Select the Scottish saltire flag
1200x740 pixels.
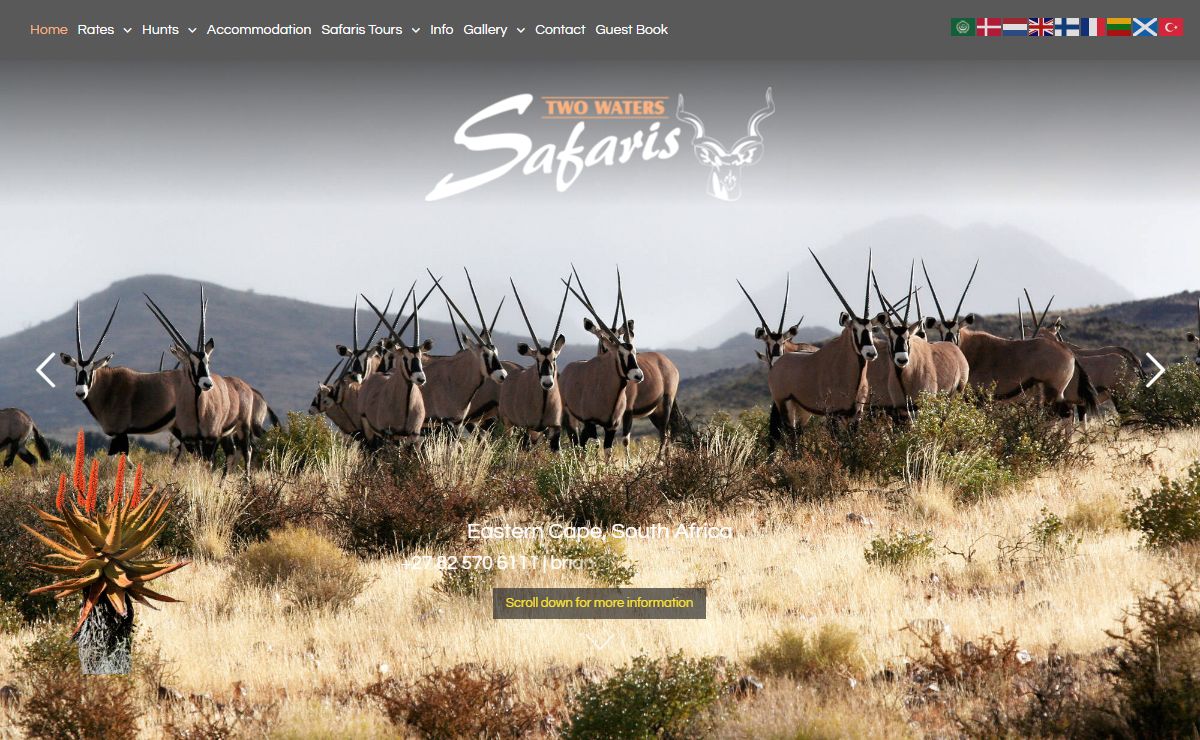point(1145,27)
